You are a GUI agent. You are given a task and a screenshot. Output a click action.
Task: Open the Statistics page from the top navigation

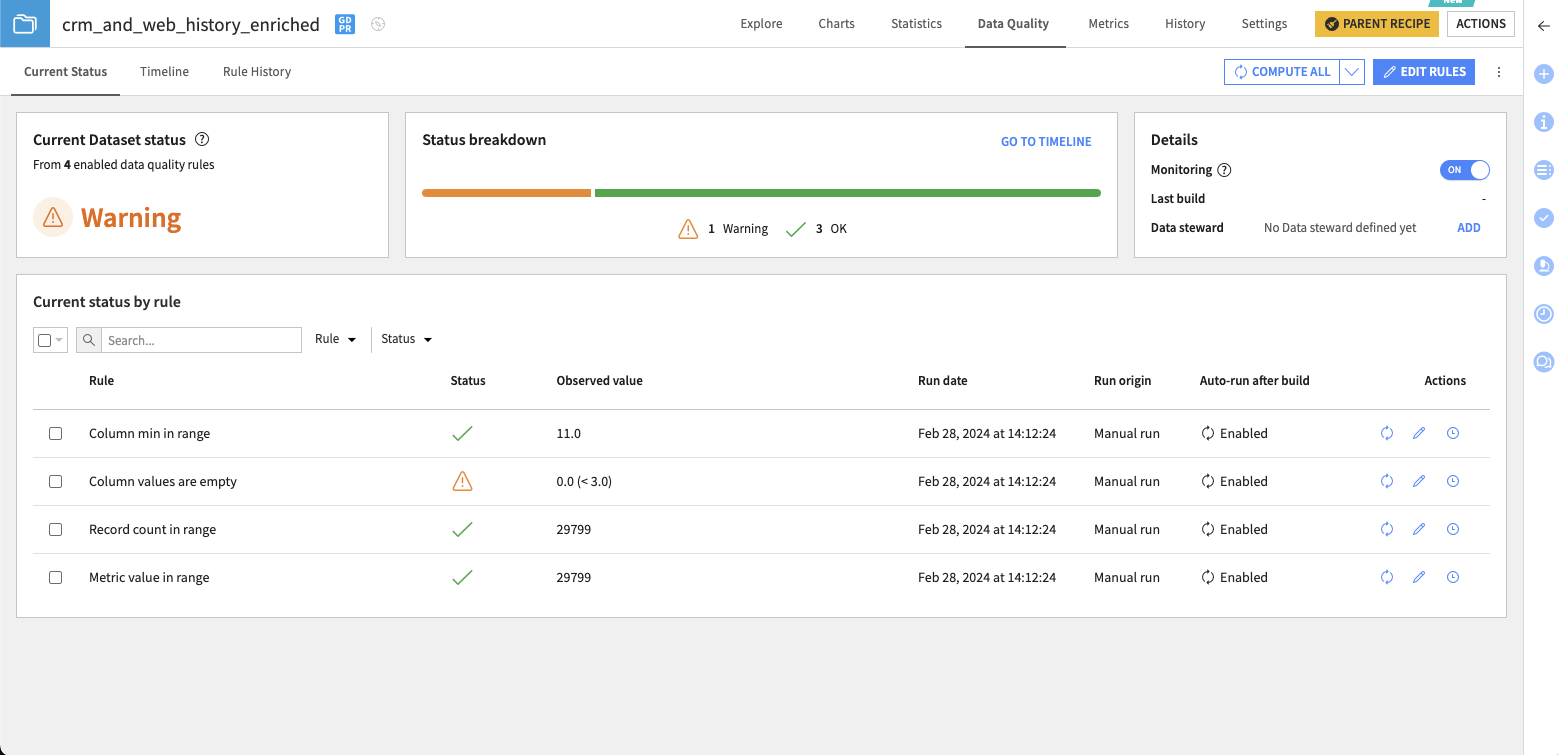pos(915,23)
